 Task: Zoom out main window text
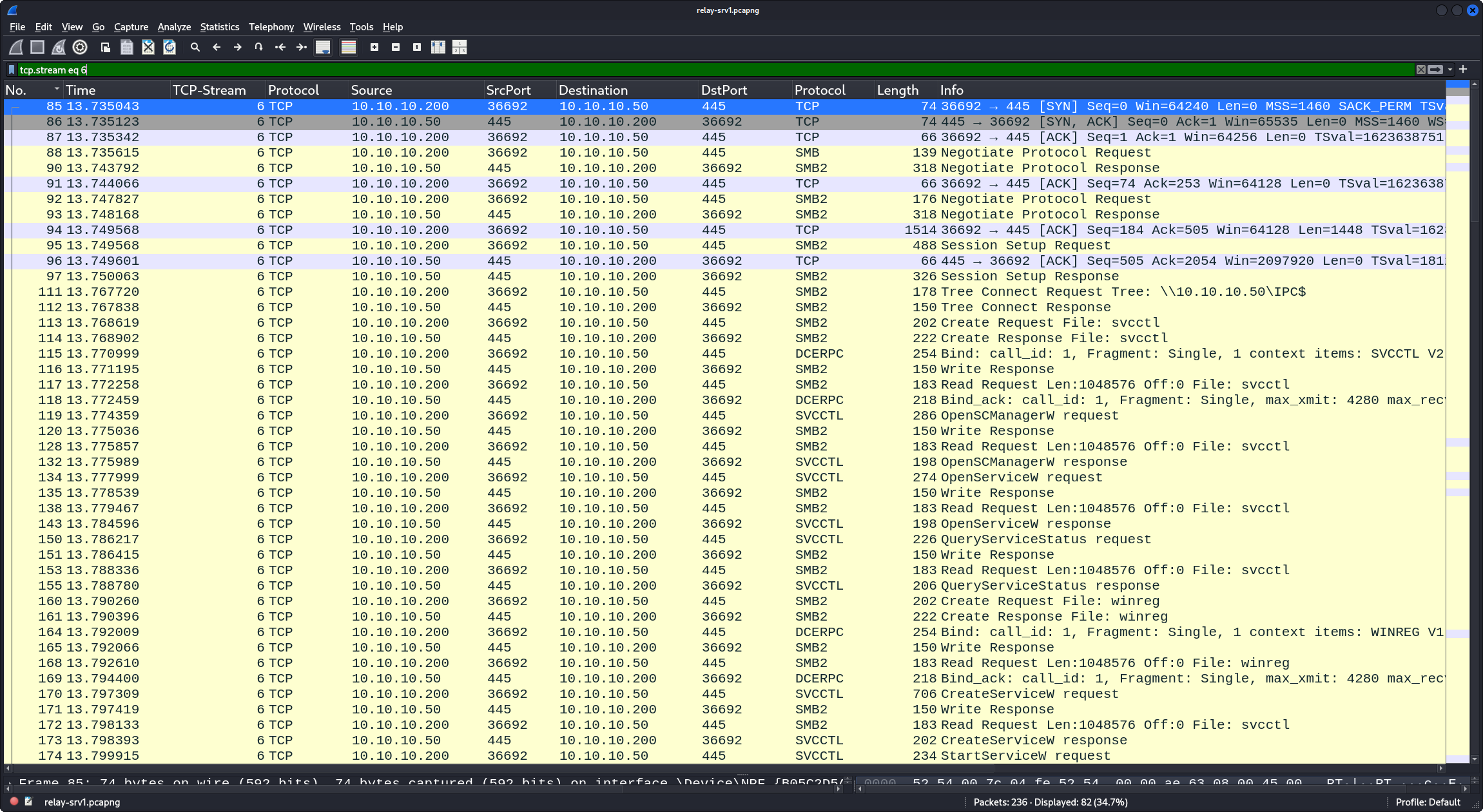point(396,47)
